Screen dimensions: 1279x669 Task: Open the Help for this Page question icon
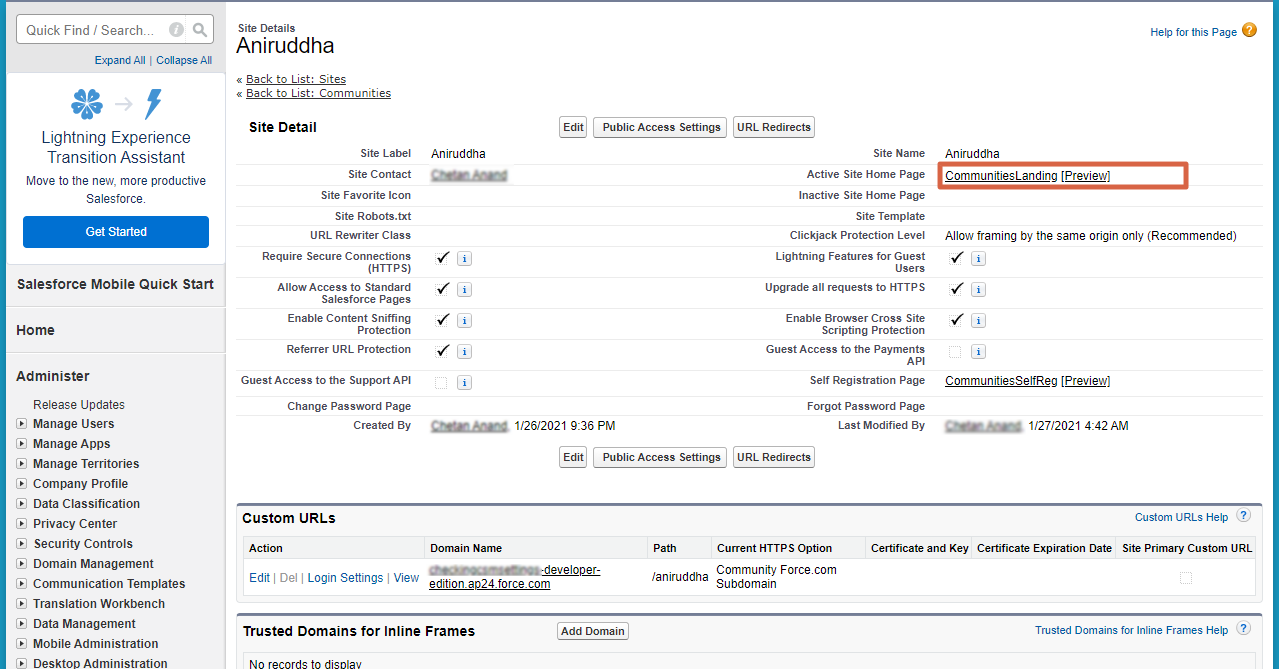[1249, 31]
